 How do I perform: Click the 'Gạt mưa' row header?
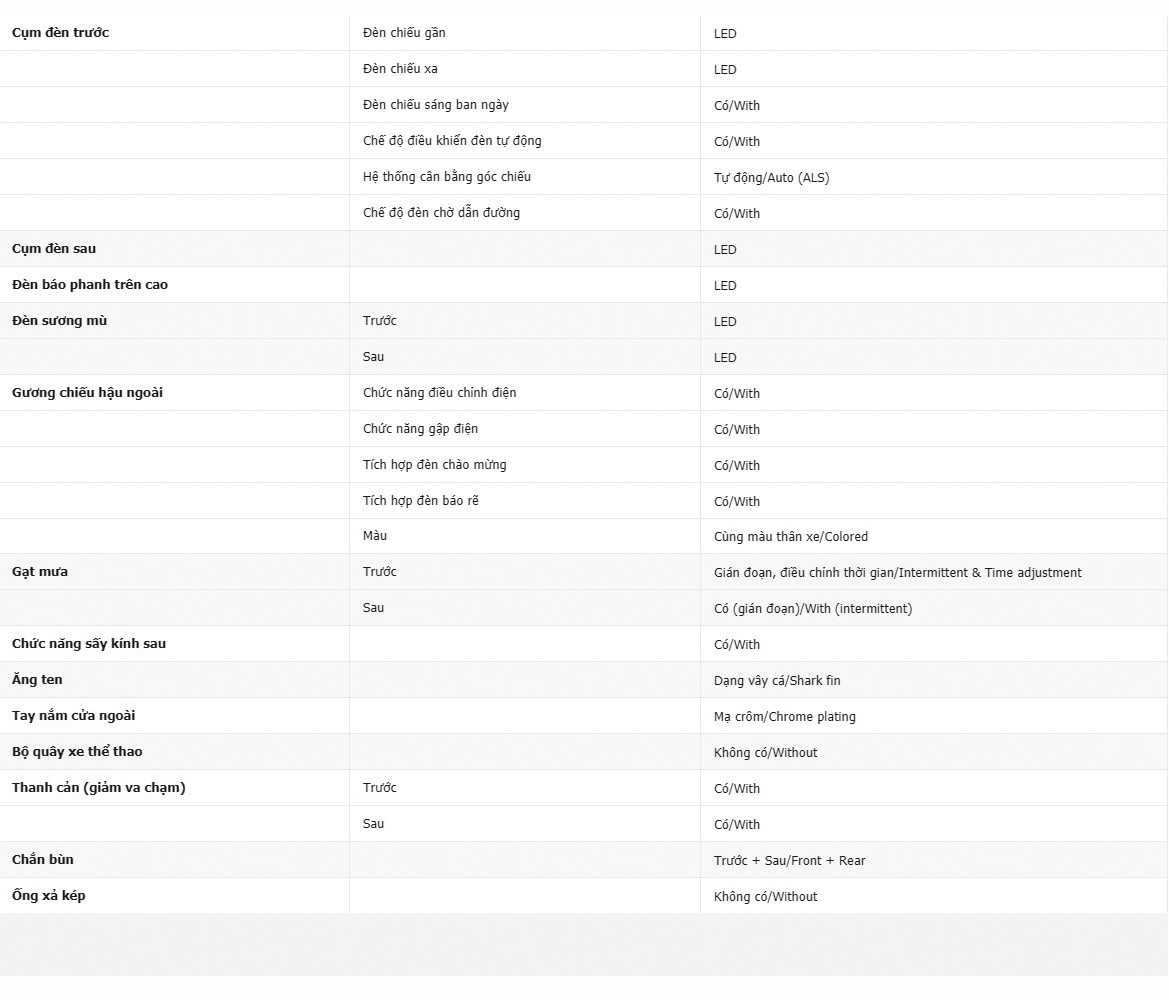[40, 572]
